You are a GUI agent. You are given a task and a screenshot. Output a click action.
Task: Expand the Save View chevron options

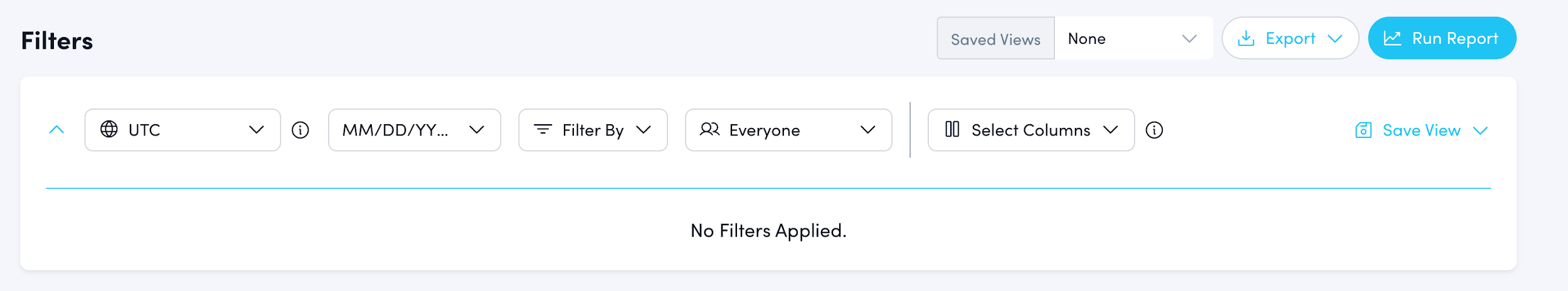tap(1480, 130)
